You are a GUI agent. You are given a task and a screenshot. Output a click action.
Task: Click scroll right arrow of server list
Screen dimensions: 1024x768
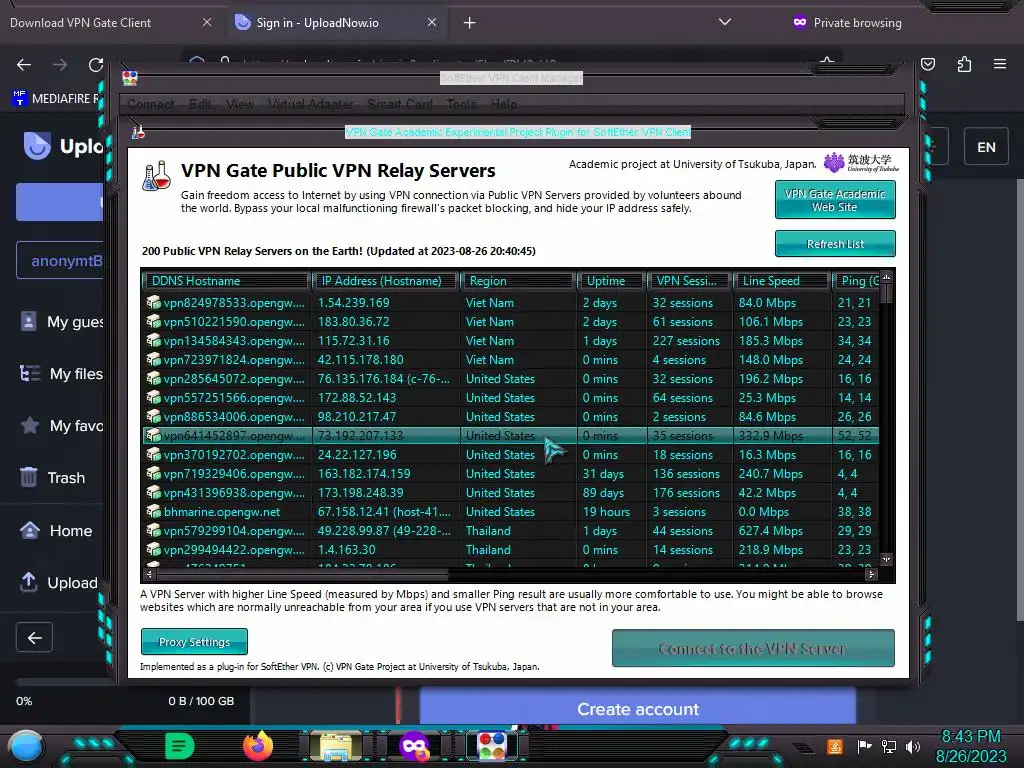coord(871,575)
